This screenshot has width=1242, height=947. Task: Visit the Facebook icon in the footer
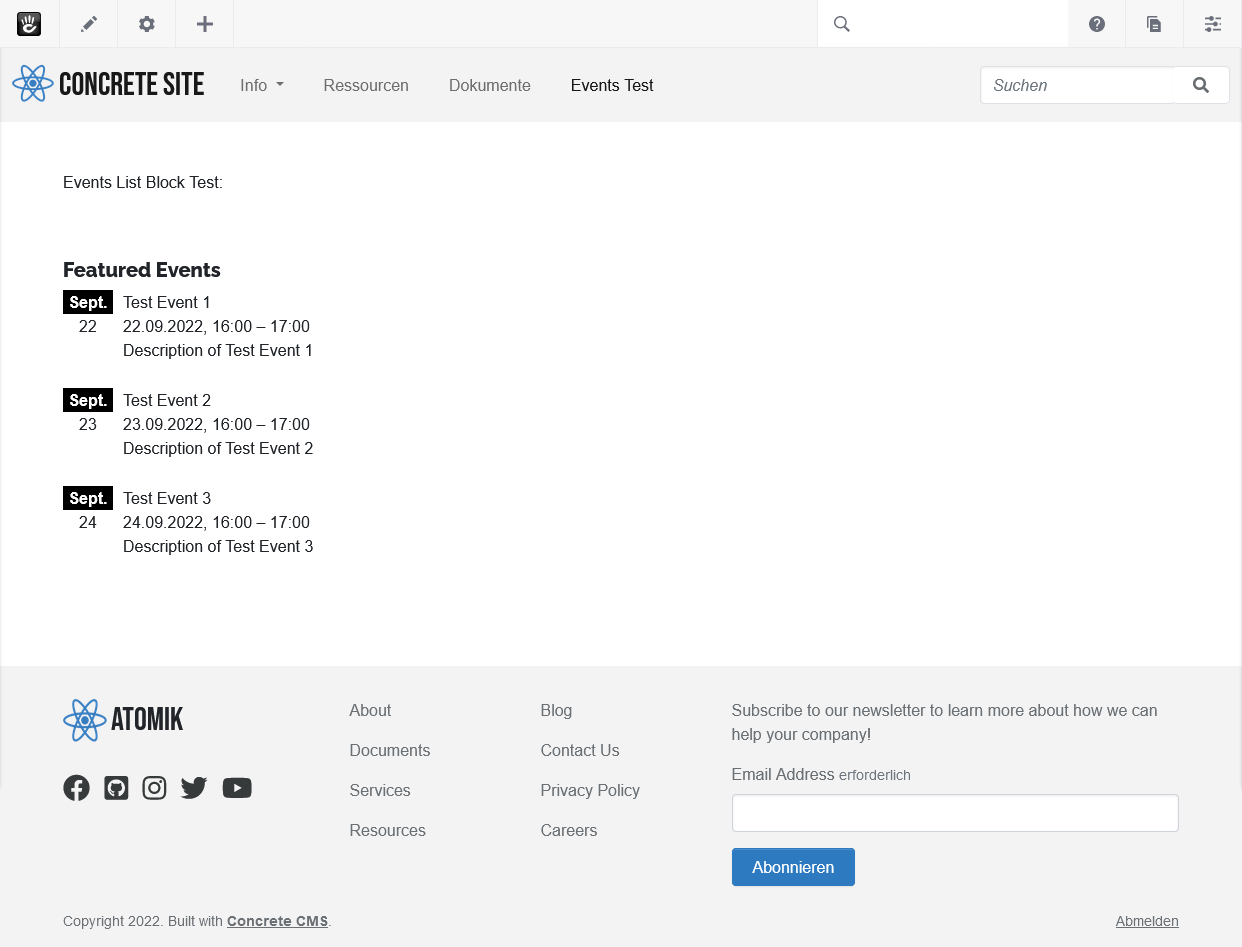tap(76, 788)
